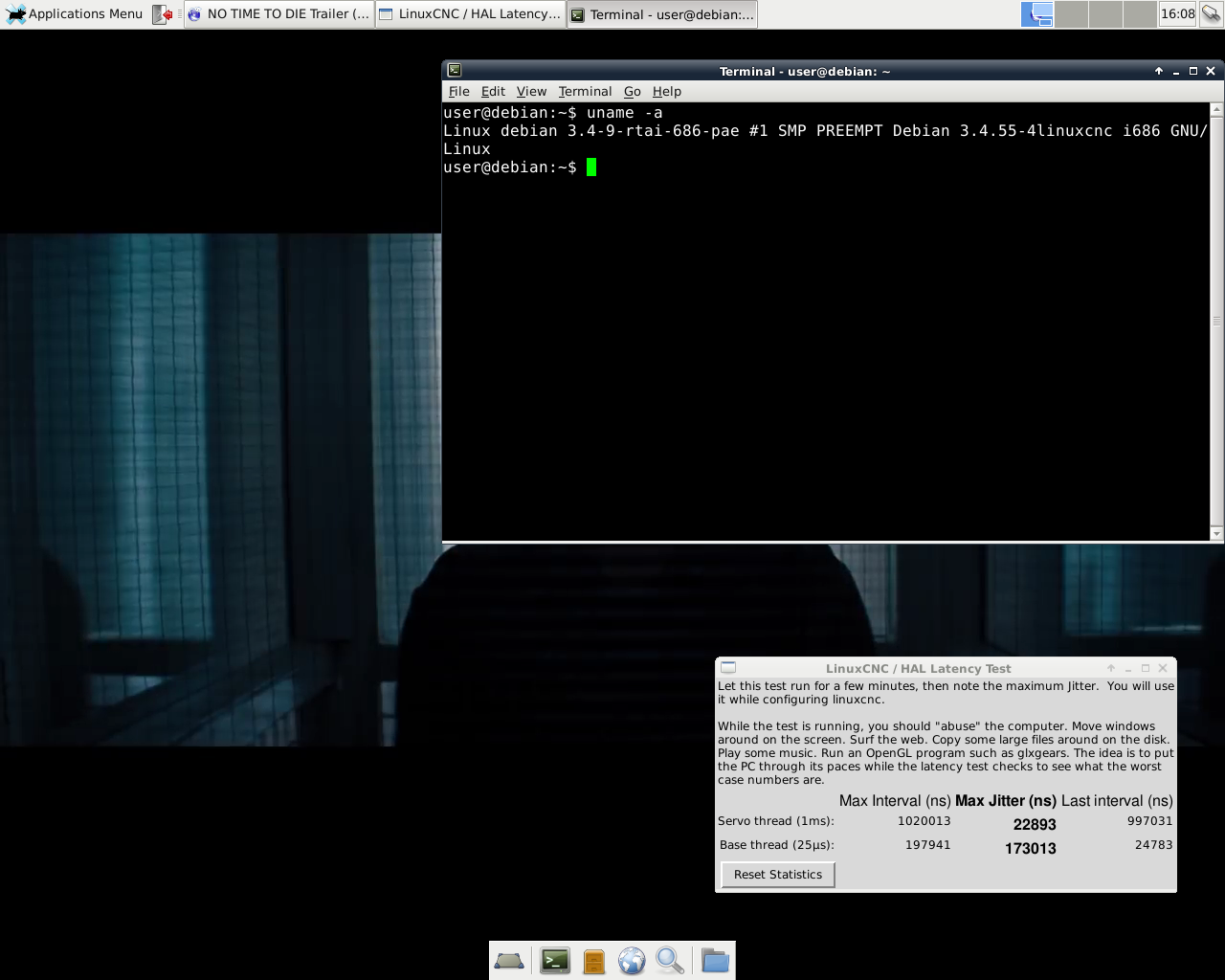Switch to third workspace in pager
The image size is (1225, 980).
(x=1104, y=14)
